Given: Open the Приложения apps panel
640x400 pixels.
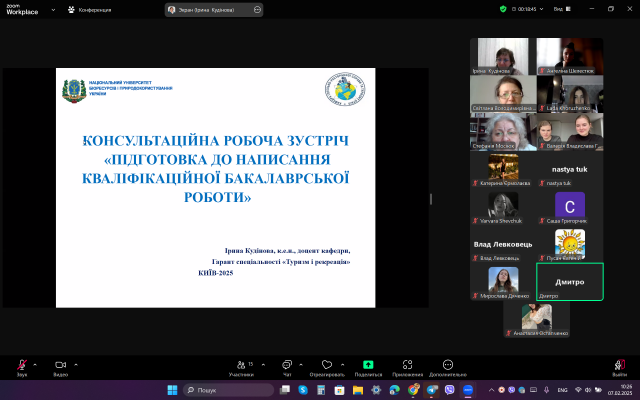Looking at the screenshot, I should (x=407, y=365).
